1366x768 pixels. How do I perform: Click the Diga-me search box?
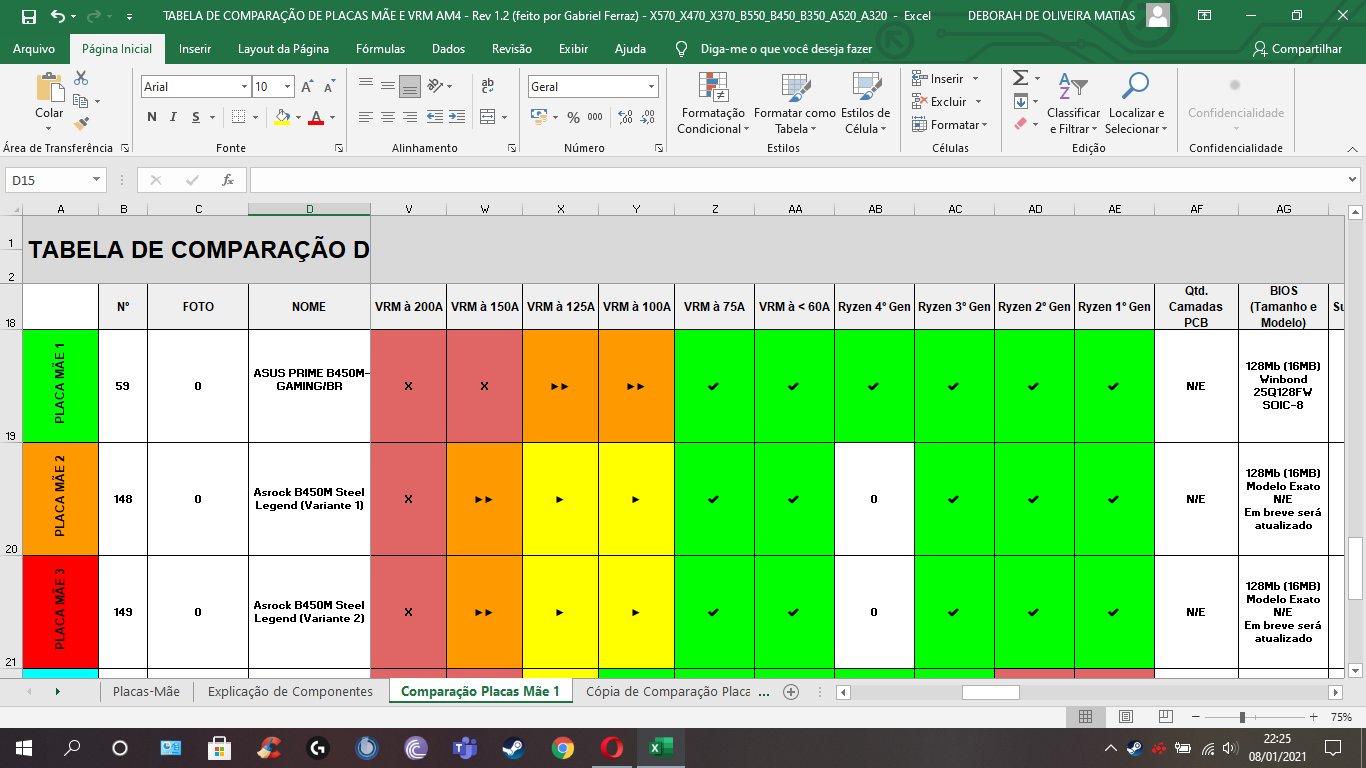pyautogui.click(x=785, y=49)
